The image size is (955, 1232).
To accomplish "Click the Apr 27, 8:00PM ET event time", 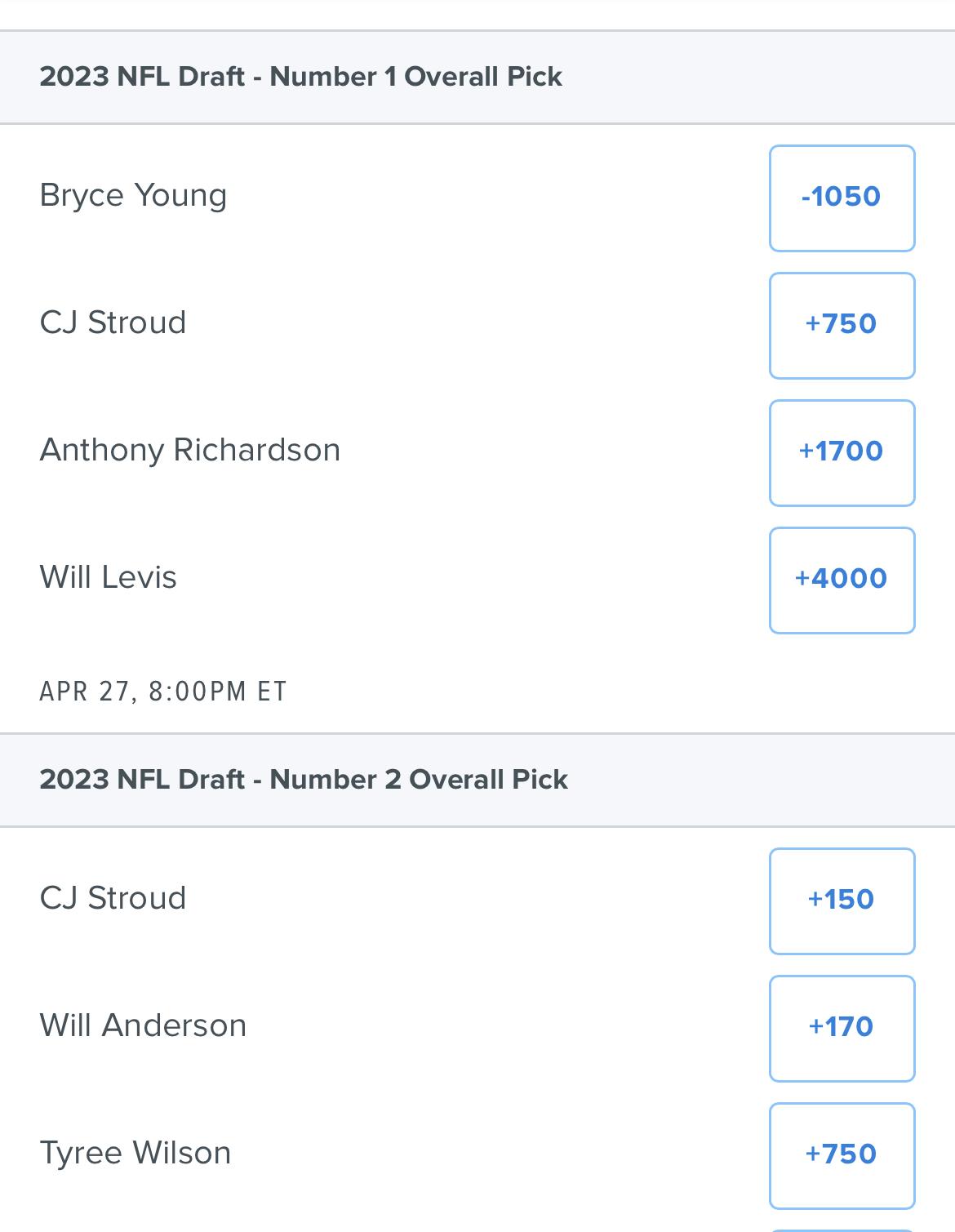I will click(x=163, y=692).
